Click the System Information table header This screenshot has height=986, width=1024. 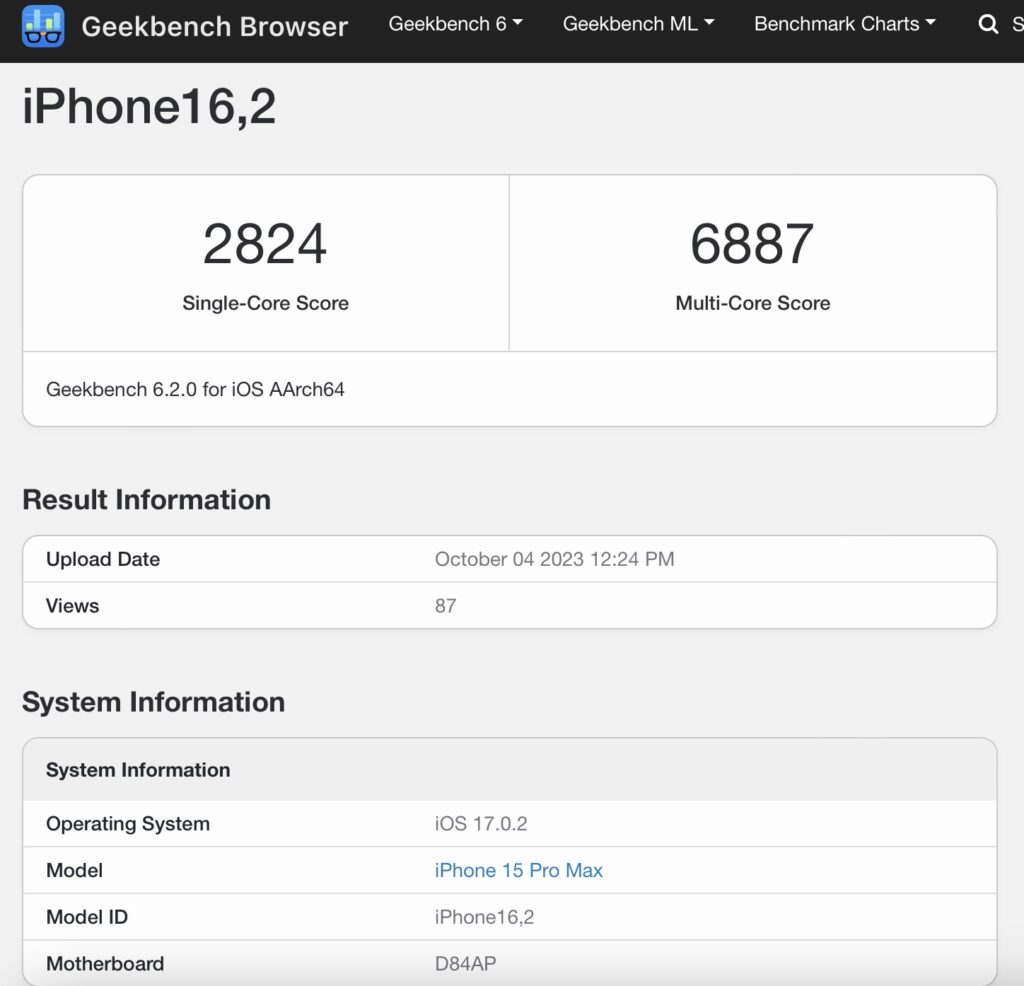[x=138, y=770]
